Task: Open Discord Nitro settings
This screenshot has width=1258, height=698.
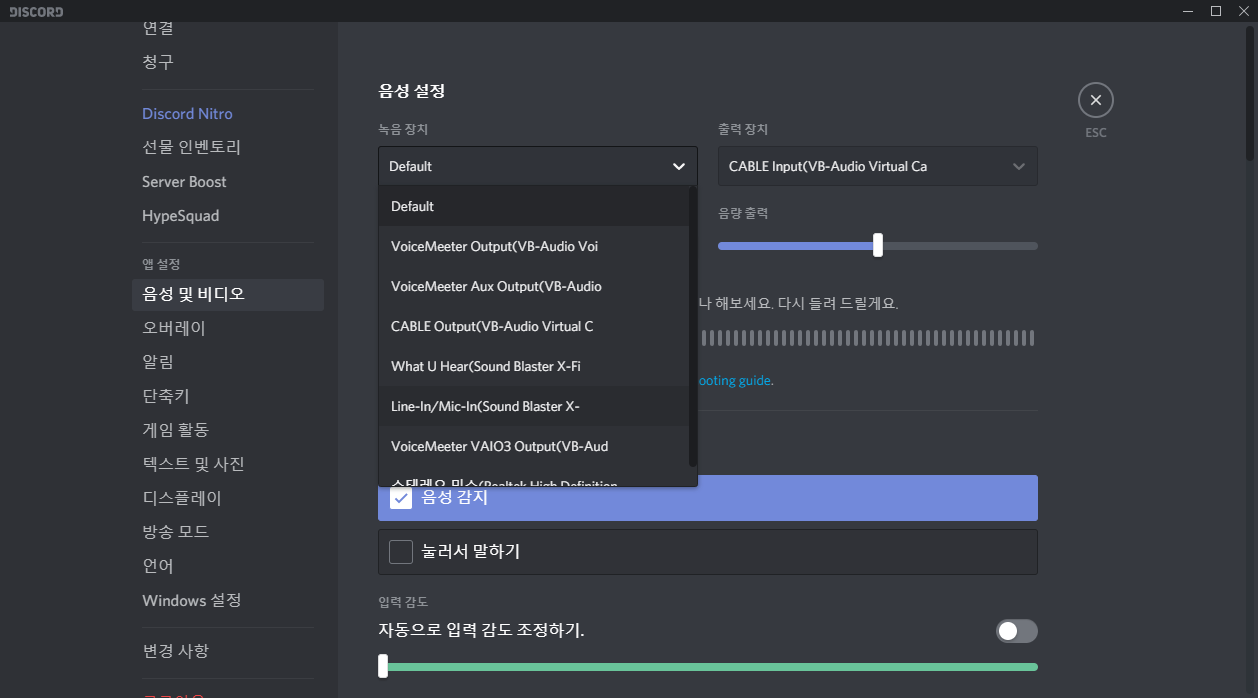Action: click(187, 114)
